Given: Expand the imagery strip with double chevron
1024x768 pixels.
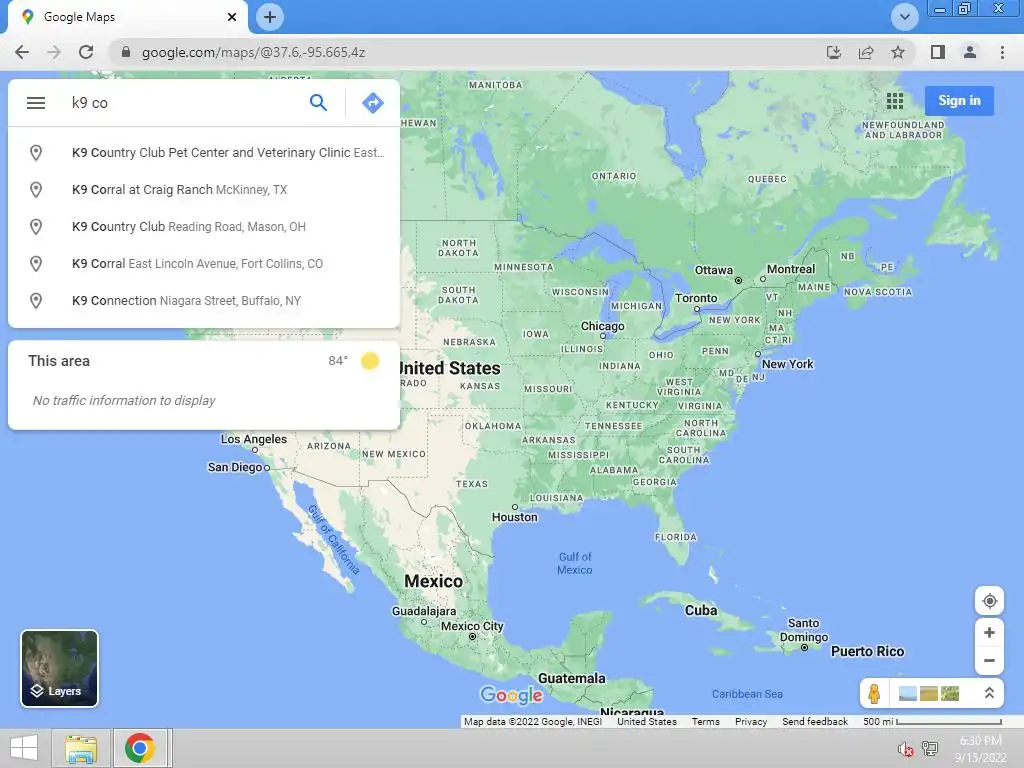Looking at the screenshot, I should pos(989,693).
